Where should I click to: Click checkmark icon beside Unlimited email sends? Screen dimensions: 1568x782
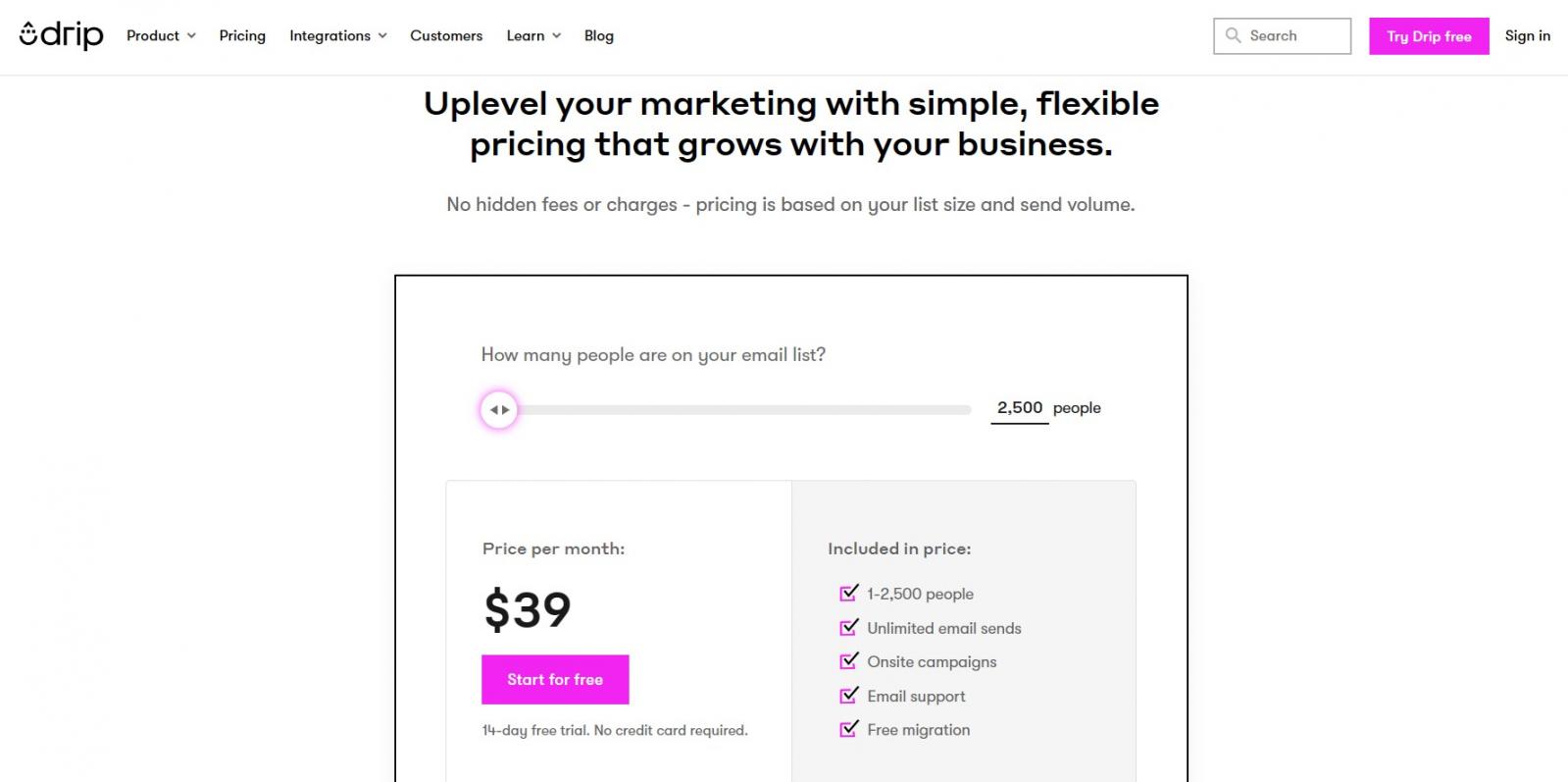848,628
